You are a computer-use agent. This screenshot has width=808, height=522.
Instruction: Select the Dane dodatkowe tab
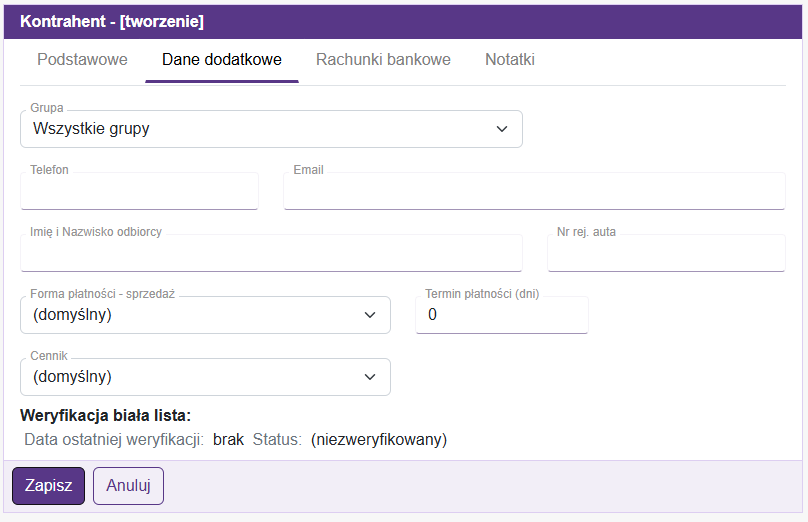pyautogui.click(x=222, y=60)
